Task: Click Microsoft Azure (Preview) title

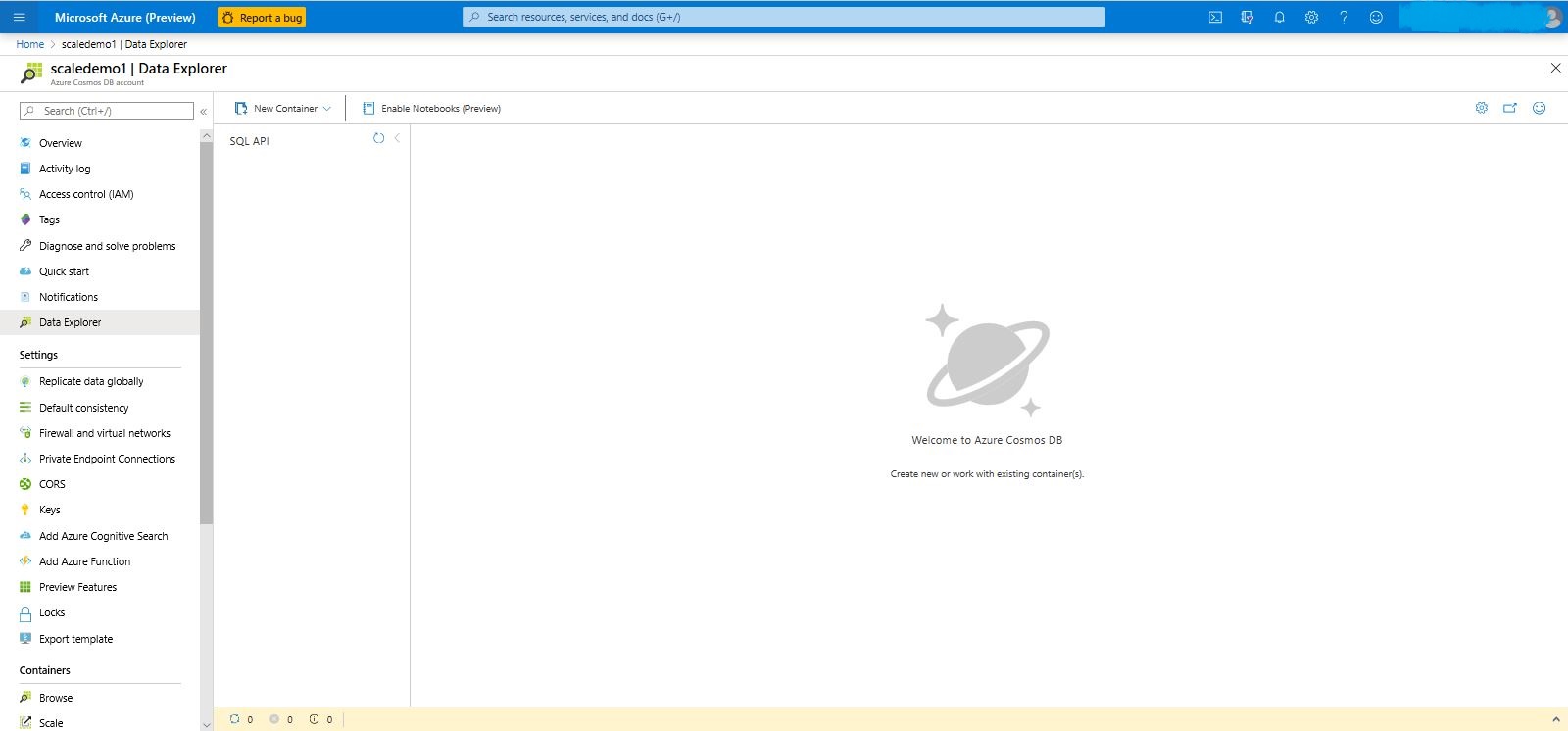Action: pyautogui.click(x=125, y=18)
